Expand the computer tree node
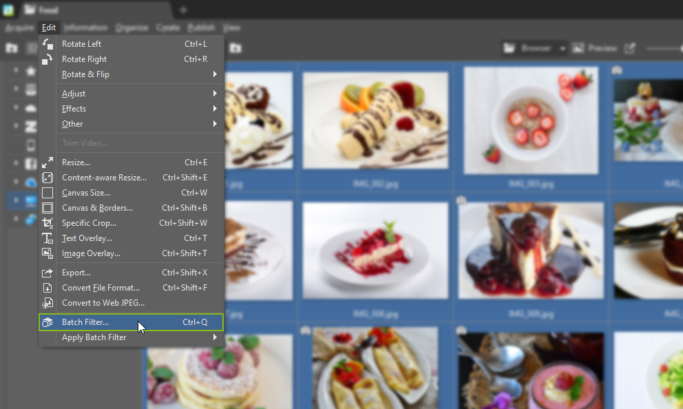The height and width of the screenshot is (409, 683). click(16, 200)
